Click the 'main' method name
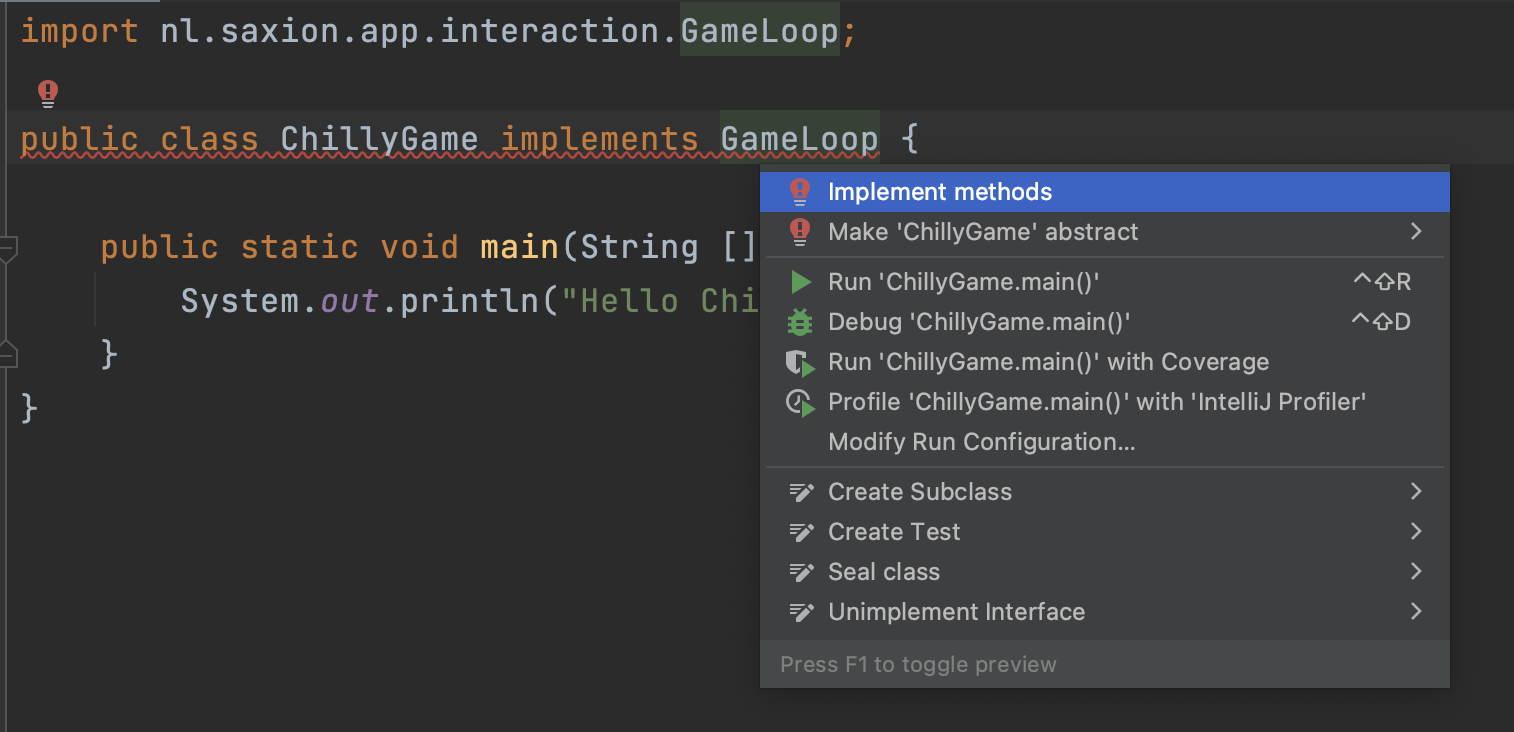This screenshot has height=732, width=1514. click(x=519, y=247)
